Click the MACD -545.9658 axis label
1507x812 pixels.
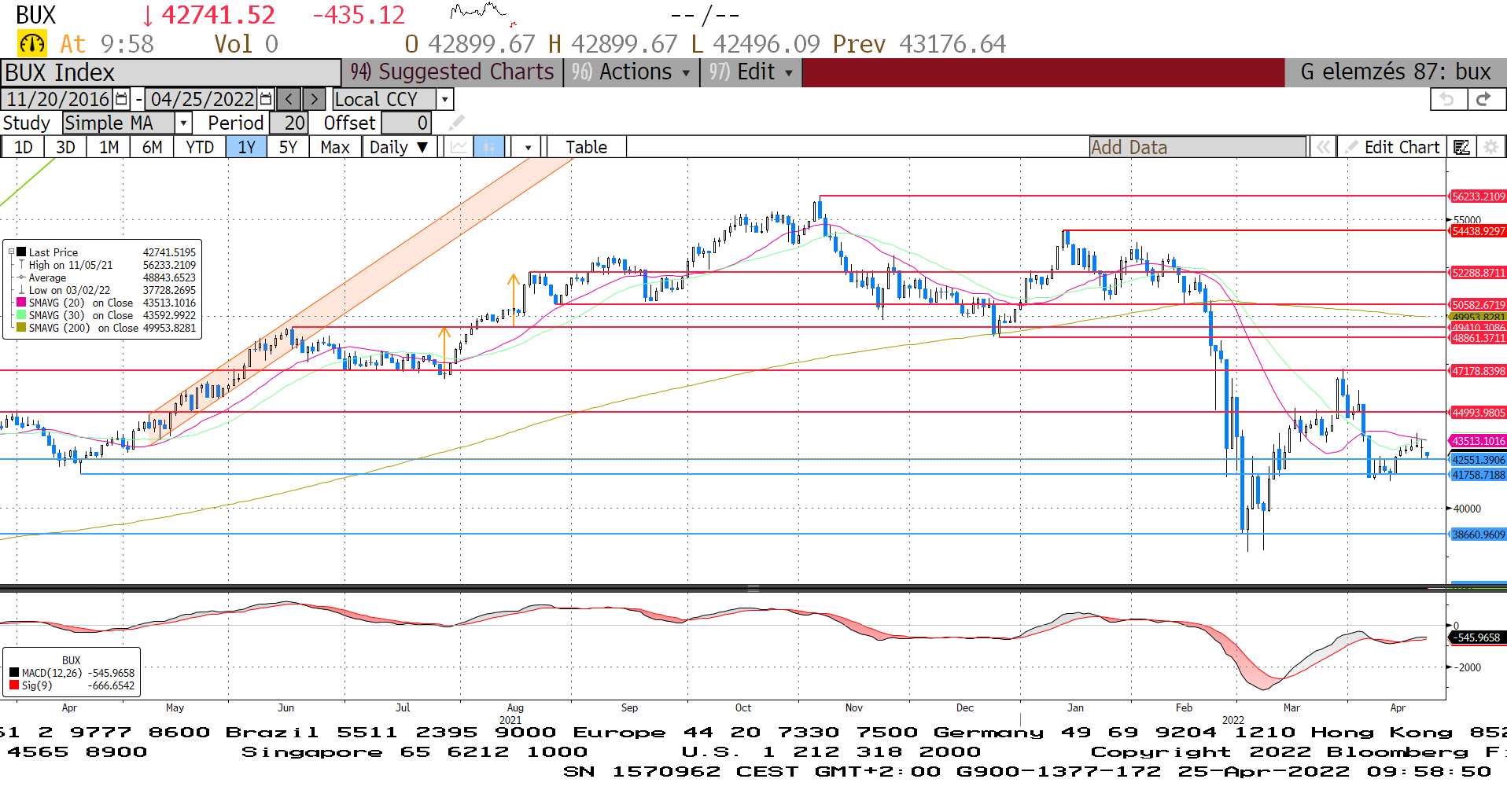point(1478,637)
